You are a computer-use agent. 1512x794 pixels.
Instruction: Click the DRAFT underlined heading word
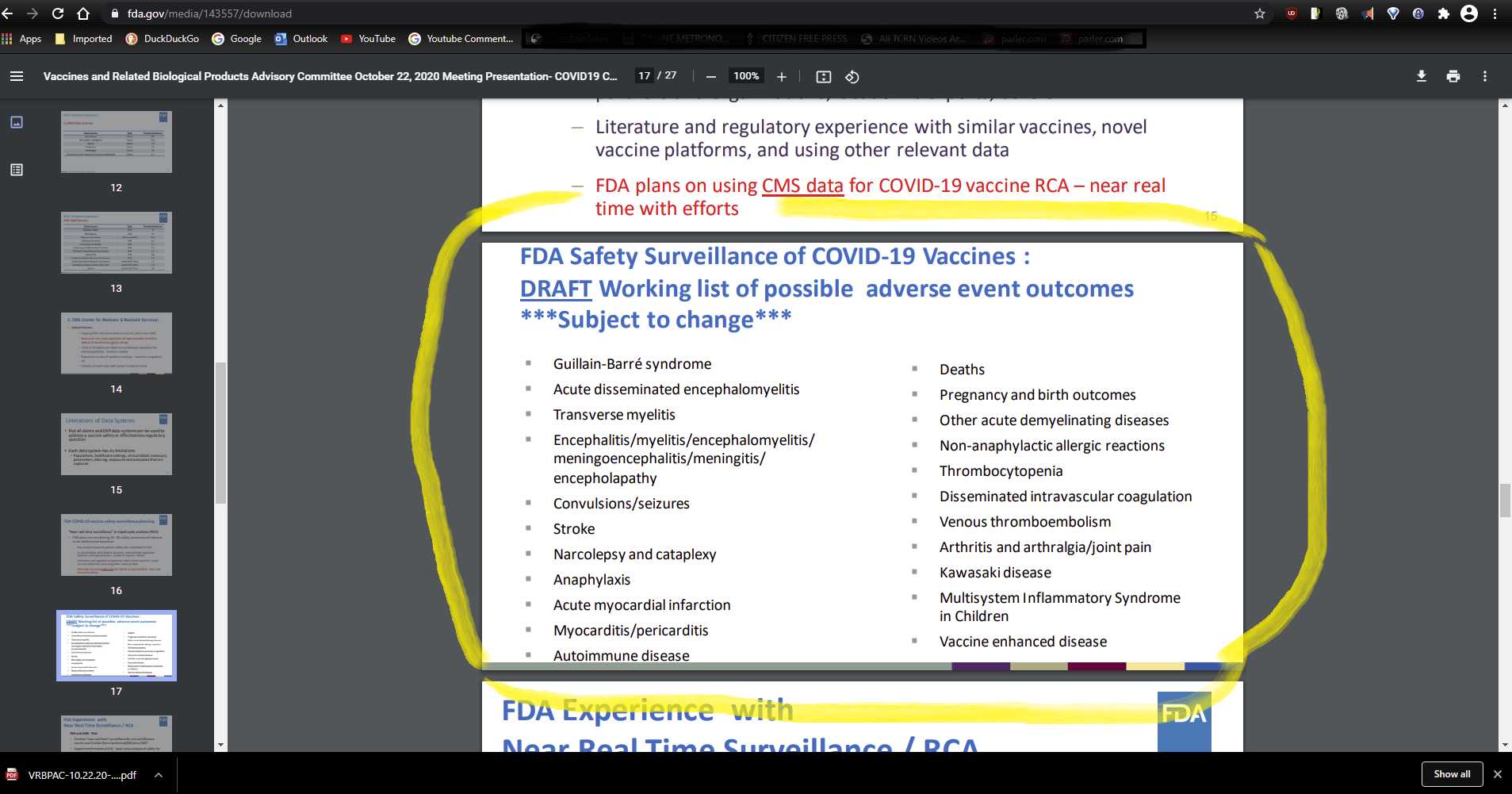[556, 289]
